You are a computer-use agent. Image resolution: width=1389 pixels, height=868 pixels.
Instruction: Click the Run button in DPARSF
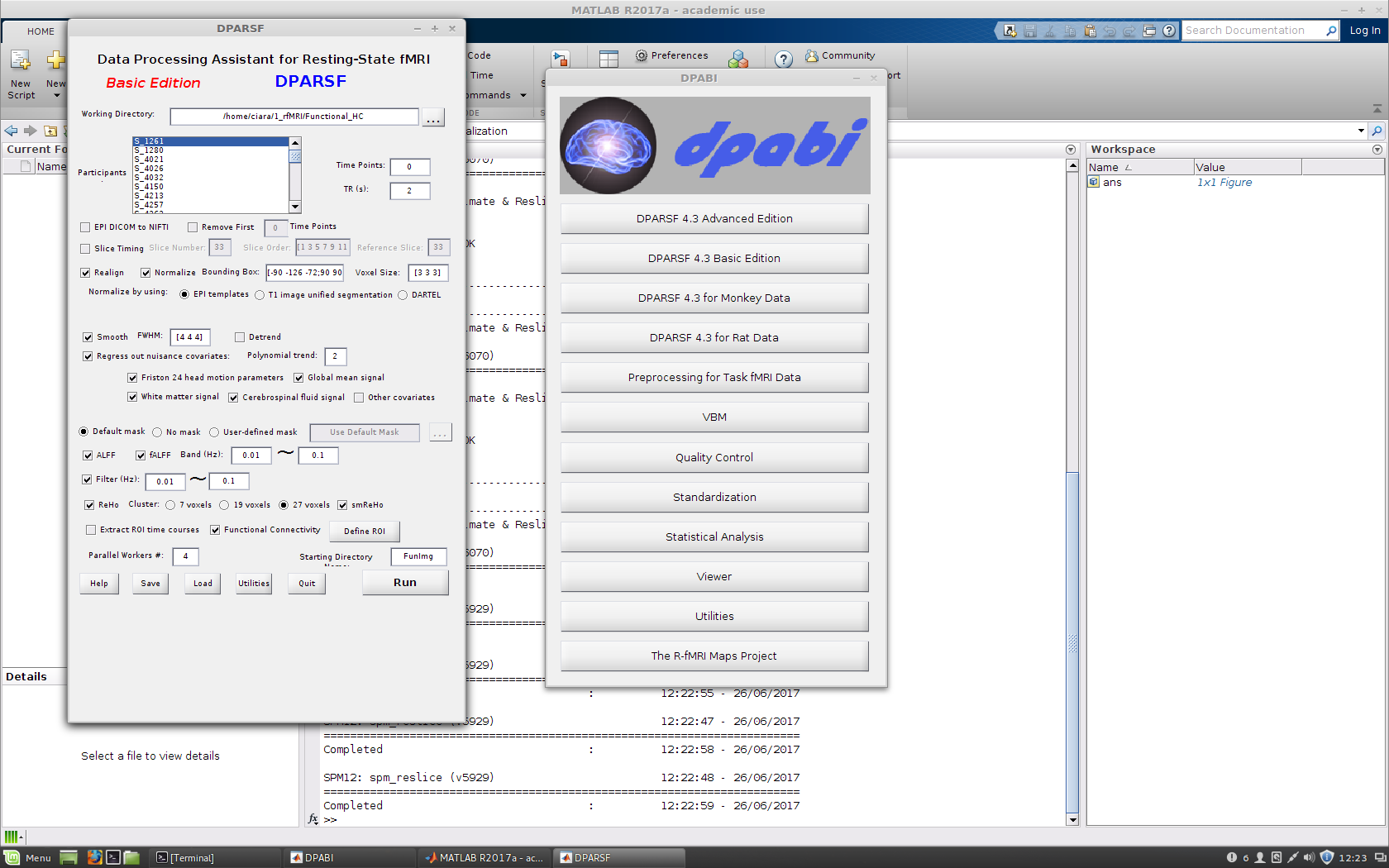click(x=405, y=583)
